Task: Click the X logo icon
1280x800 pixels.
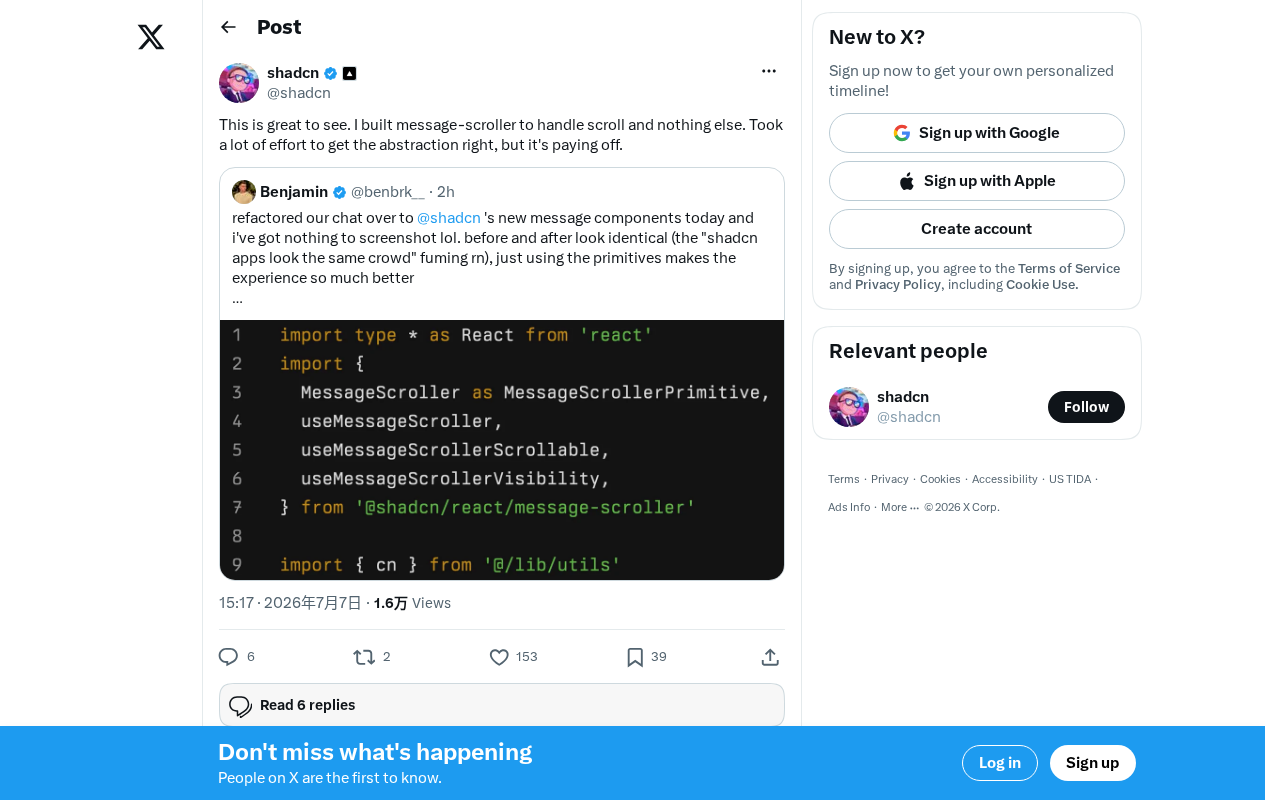Action: tap(151, 37)
